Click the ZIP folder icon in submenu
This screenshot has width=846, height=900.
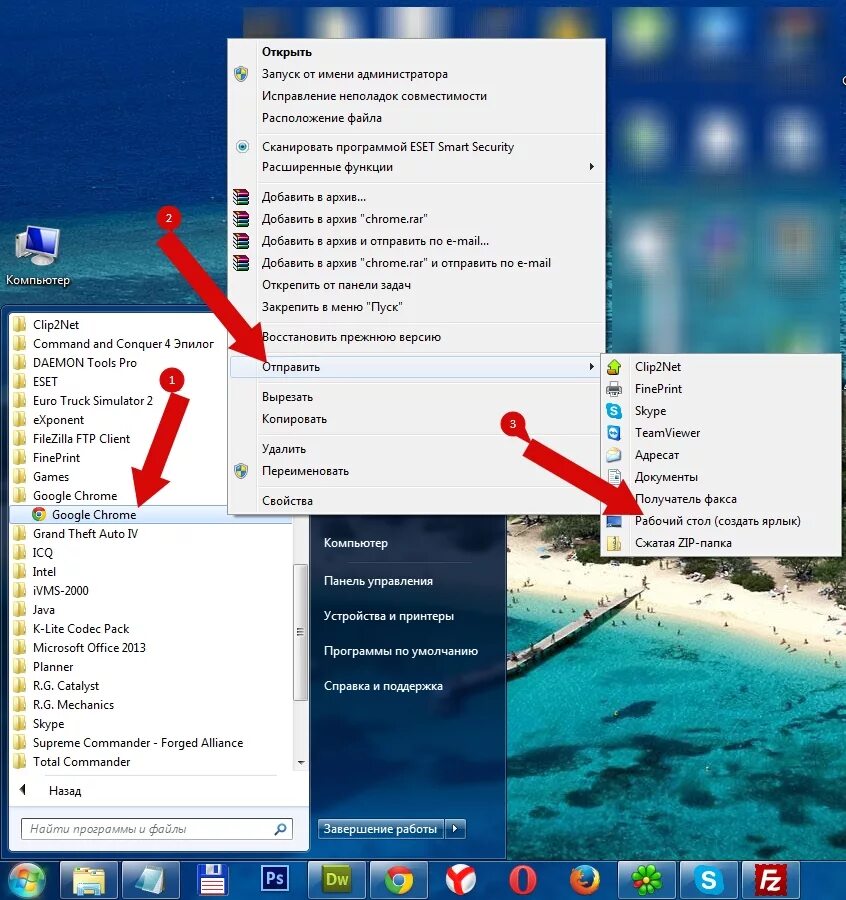pos(614,543)
